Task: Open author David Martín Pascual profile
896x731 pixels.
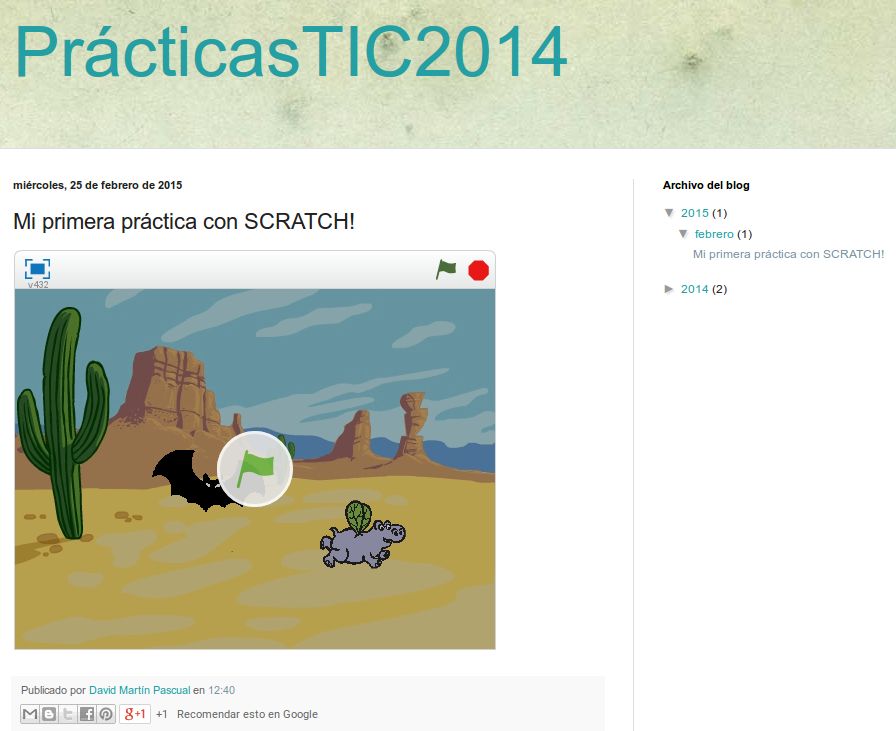Action: pos(139,690)
